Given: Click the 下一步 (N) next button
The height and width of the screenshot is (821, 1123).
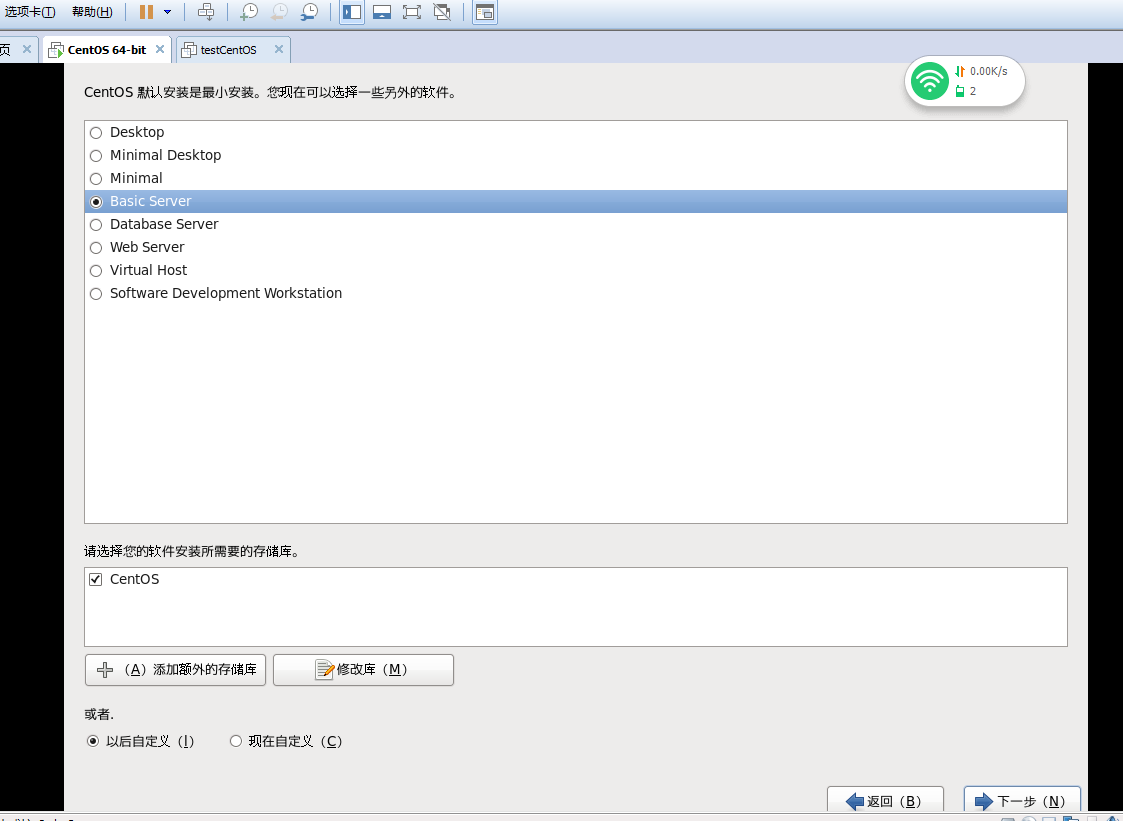Looking at the screenshot, I should pyautogui.click(x=1022, y=801).
